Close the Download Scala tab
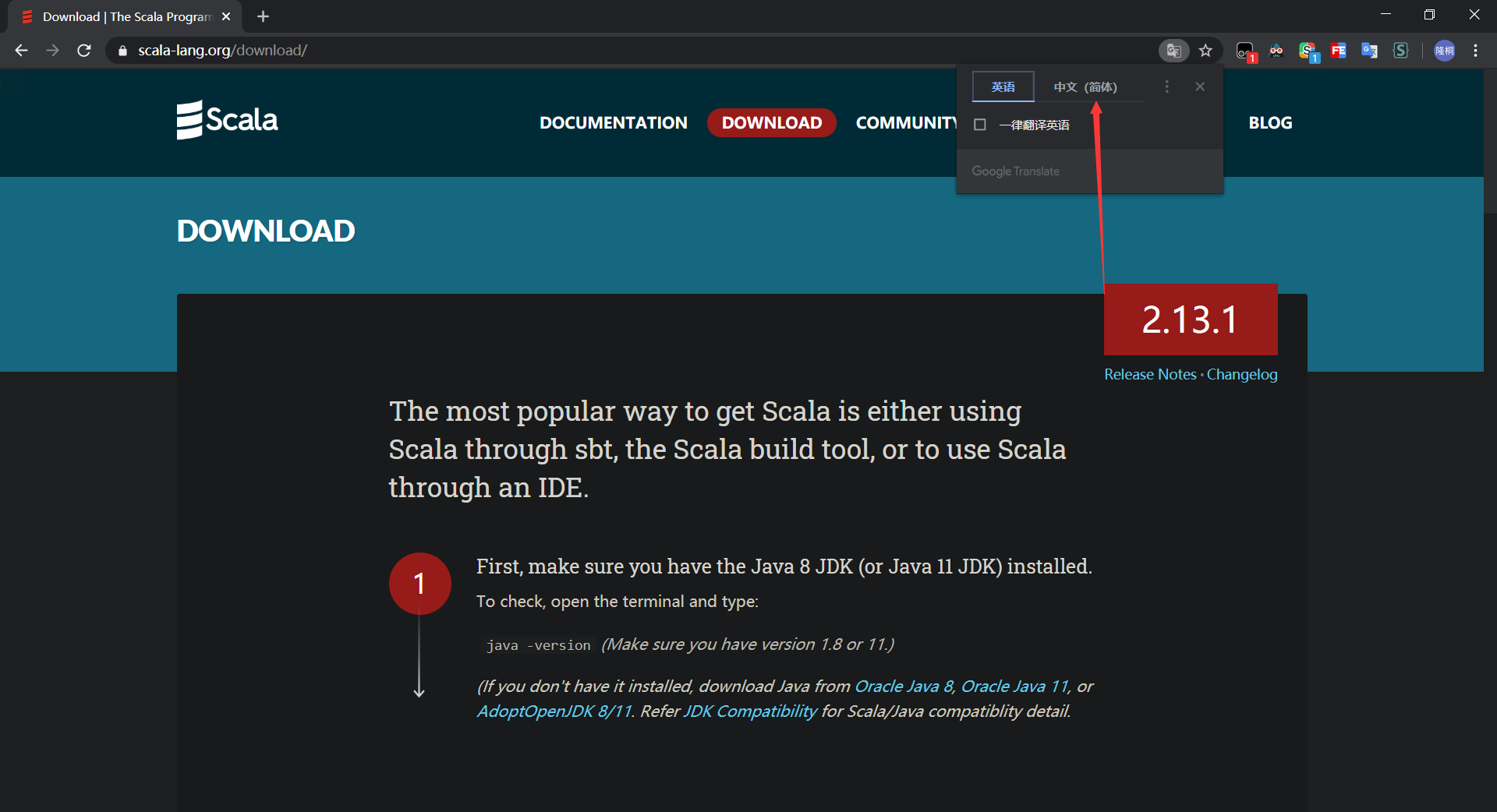 click(226, 16)
